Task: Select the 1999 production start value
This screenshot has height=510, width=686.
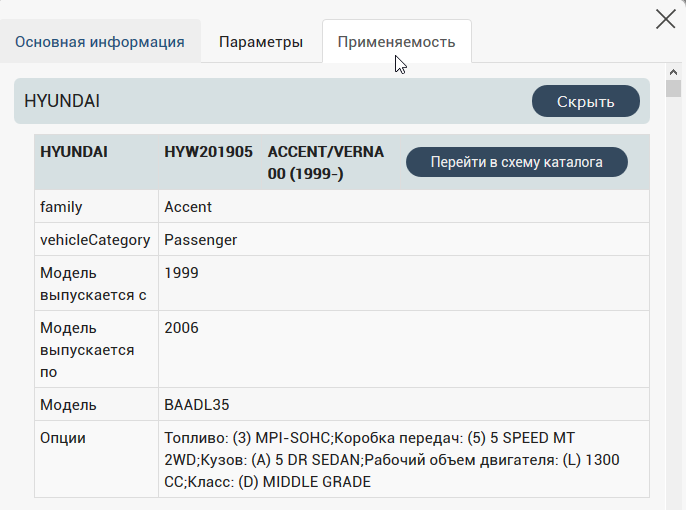Action: (x=181, y=273)
